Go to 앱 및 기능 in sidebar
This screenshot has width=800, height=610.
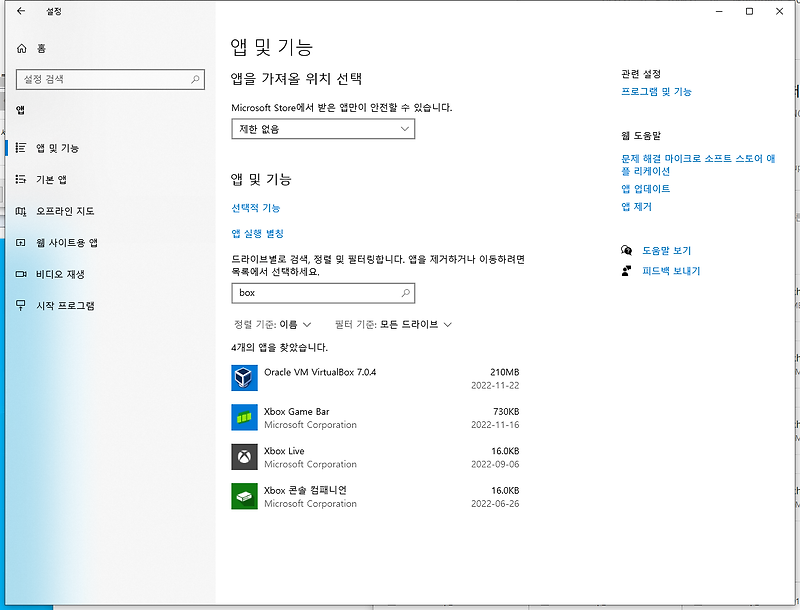pyautogui.click(x=57, y=148)
